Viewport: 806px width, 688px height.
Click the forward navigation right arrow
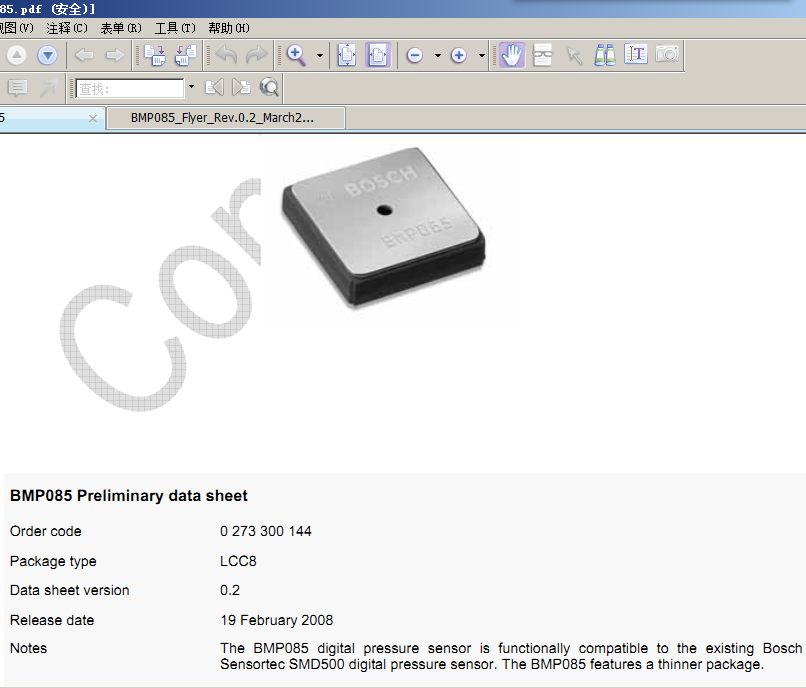115,55
